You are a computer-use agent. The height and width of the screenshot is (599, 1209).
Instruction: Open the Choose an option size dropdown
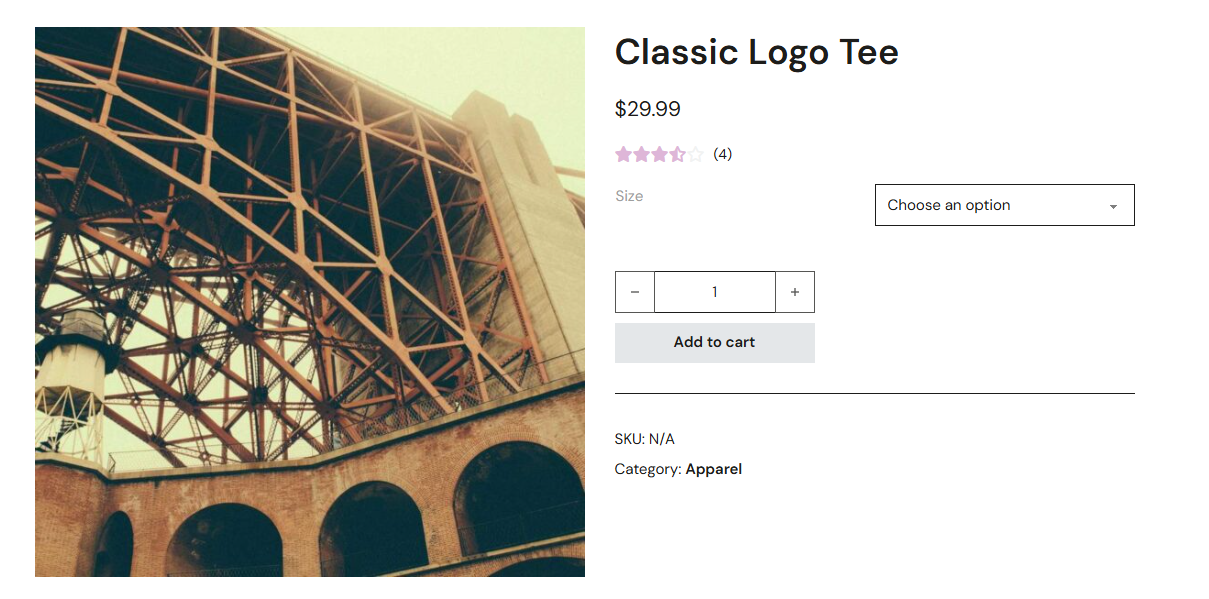(1004, 205)
